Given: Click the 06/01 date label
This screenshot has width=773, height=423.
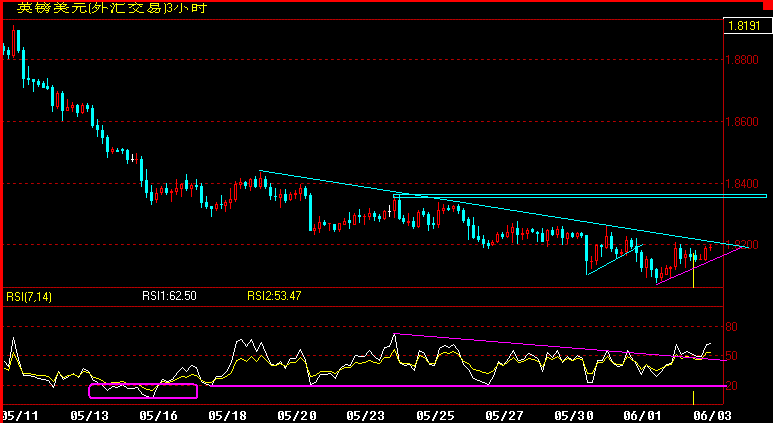Looking at the screenshot, I should tap(642, 416).
